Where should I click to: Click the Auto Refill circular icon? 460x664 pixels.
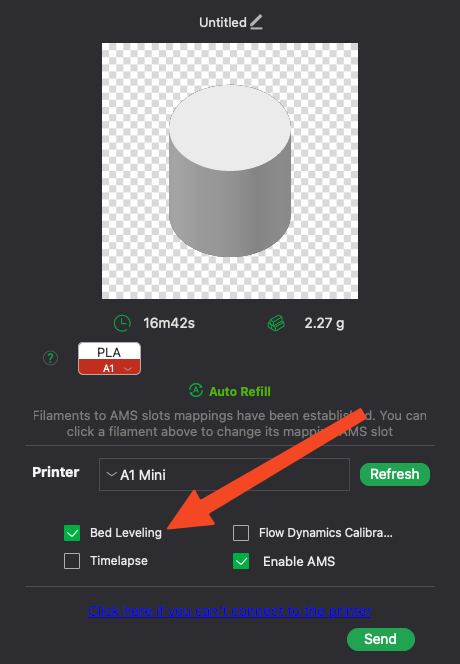[196, 390]
